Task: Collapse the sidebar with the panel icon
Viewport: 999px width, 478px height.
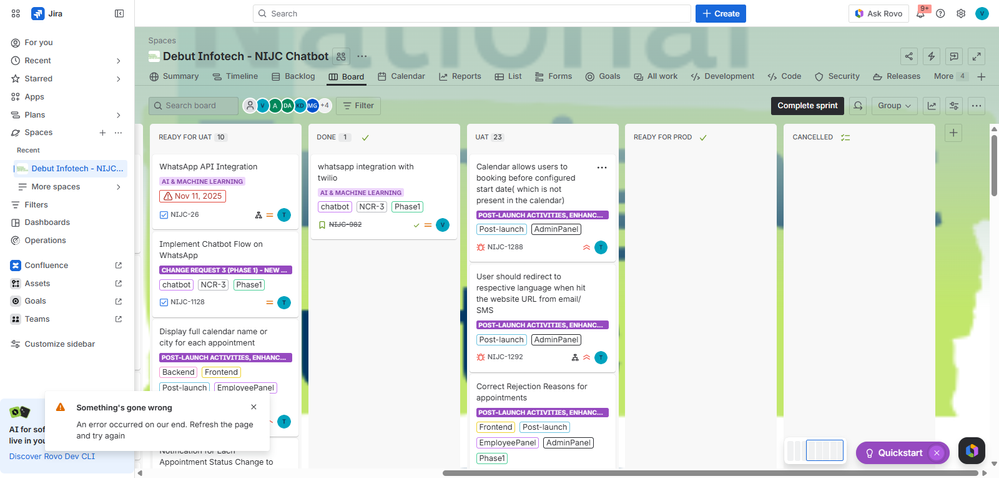Action: [119, 13]
